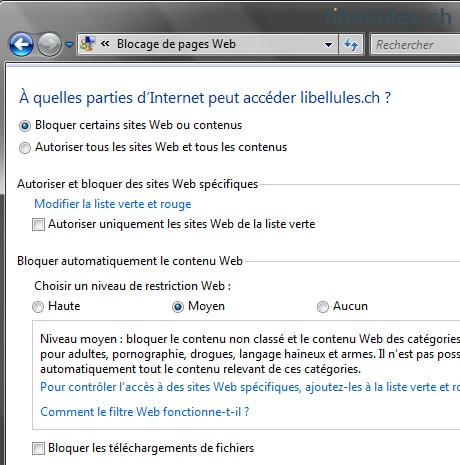Click the Rechercher search field
The image size is (460, 465).
(x=415, y=44)
